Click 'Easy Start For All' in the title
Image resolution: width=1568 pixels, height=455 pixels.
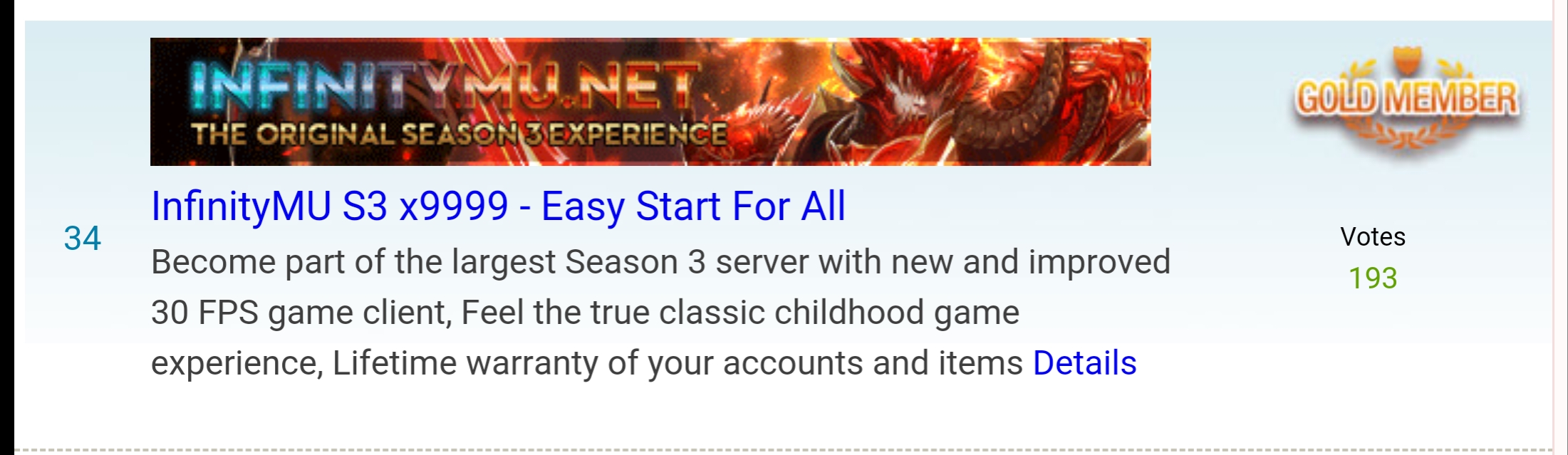coord(693,206)
